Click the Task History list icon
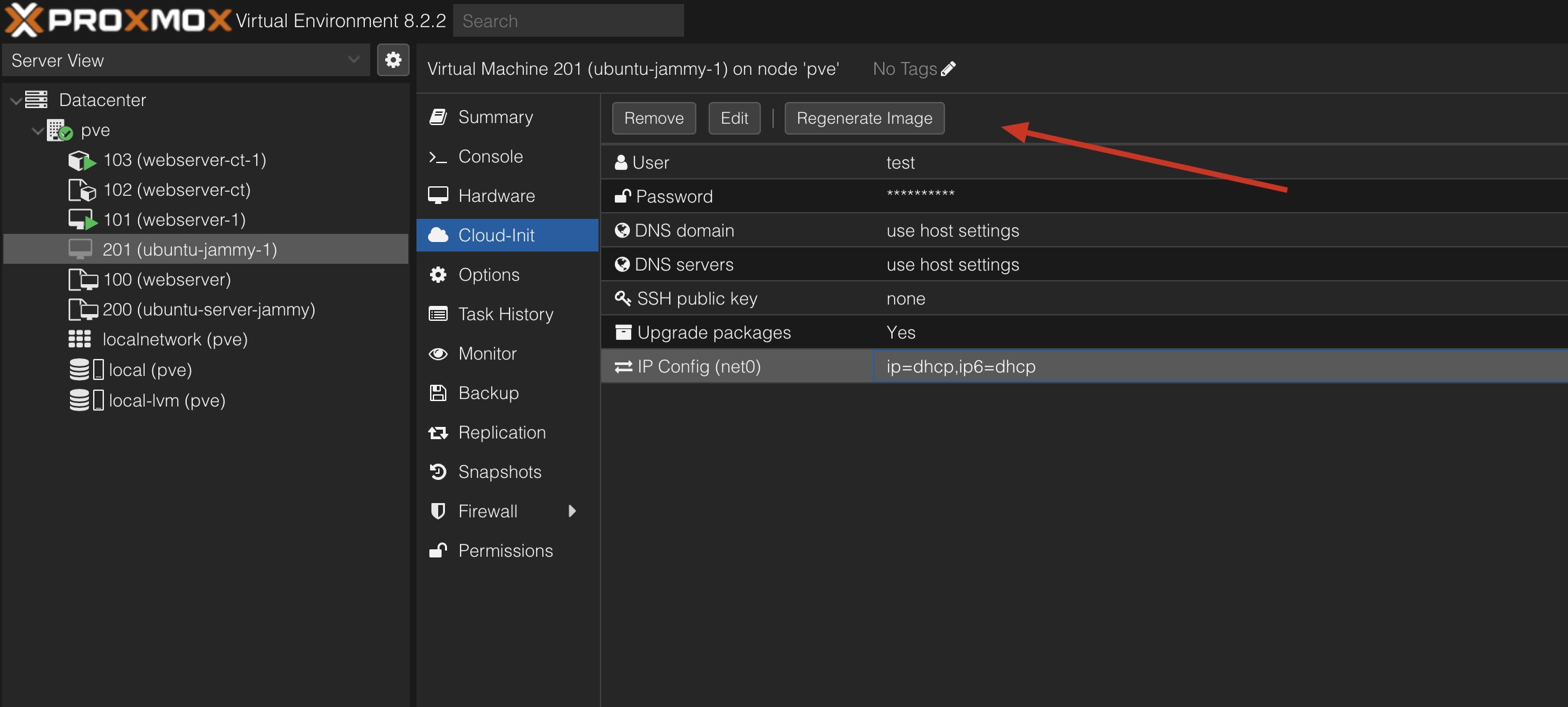1568x707 pixels. (x=438, y=314)
